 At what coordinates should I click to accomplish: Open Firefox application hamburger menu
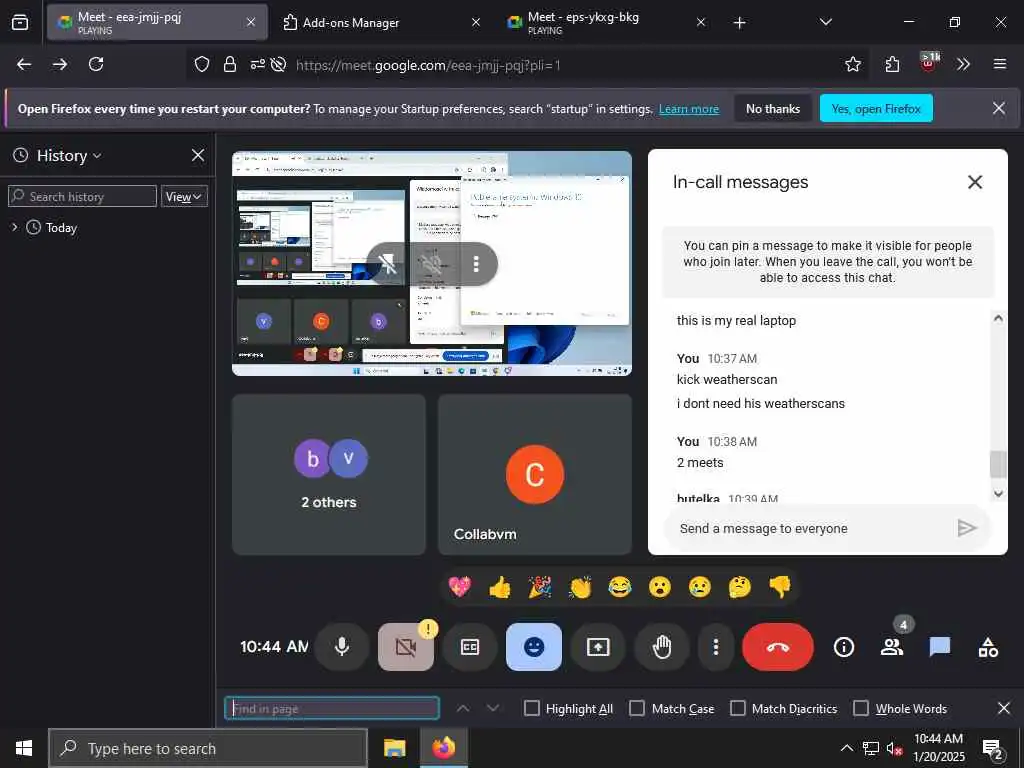[x=1000, y=64]
